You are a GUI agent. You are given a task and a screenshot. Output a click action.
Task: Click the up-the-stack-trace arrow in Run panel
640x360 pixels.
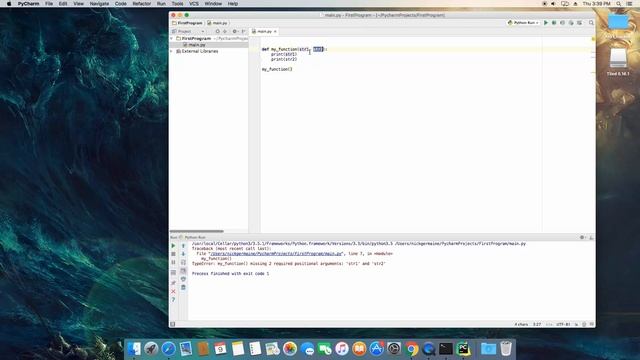pyautogui.click(x=183, y=246)
